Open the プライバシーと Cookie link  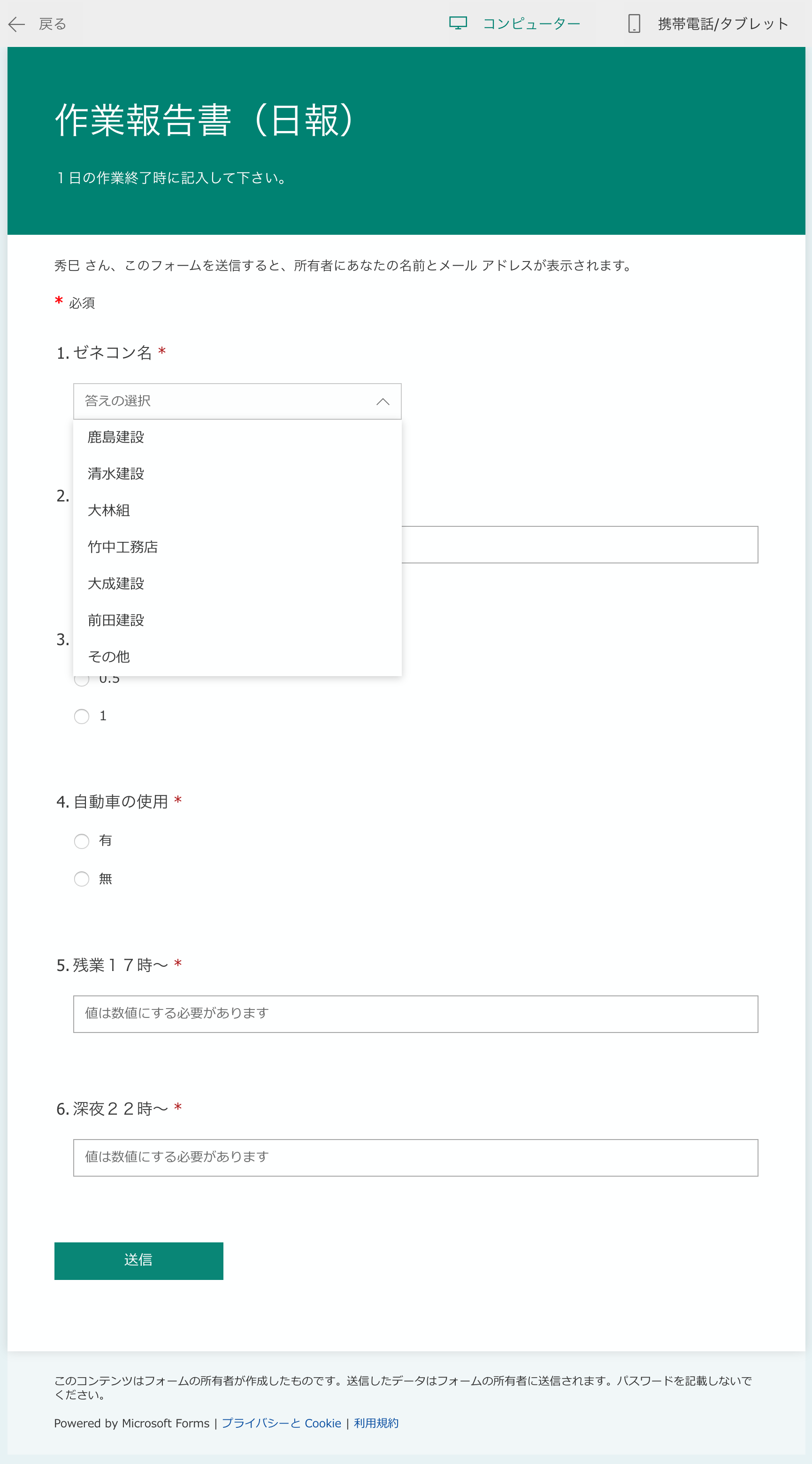click(281, 1423)
